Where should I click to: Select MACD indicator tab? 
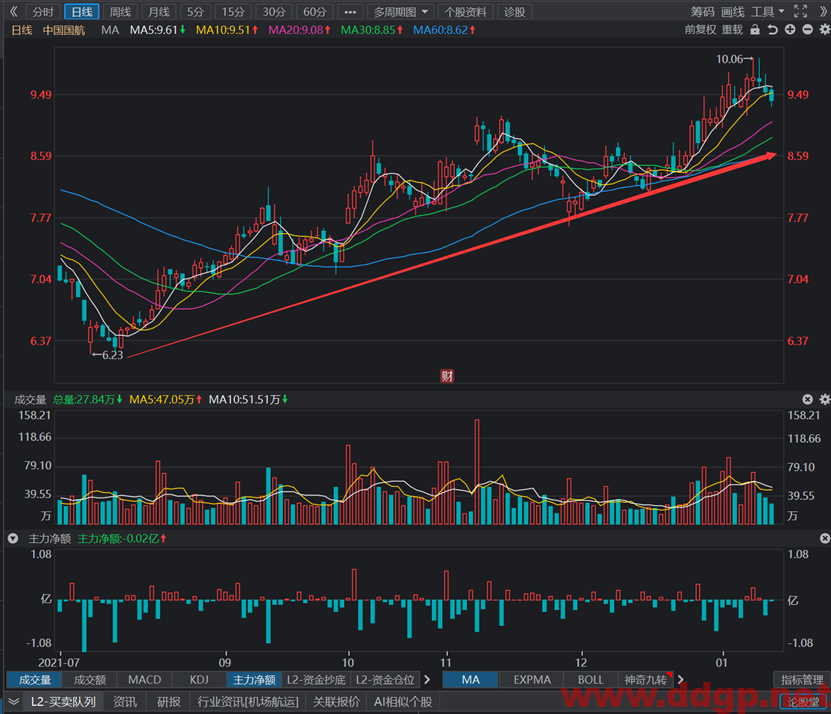pyautogui.click(x=144, y=680)
